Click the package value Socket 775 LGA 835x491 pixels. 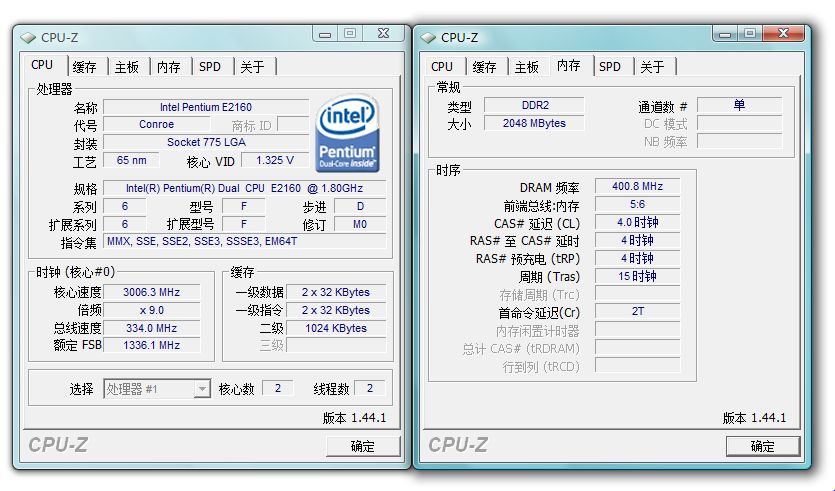[x=206, y=143]
